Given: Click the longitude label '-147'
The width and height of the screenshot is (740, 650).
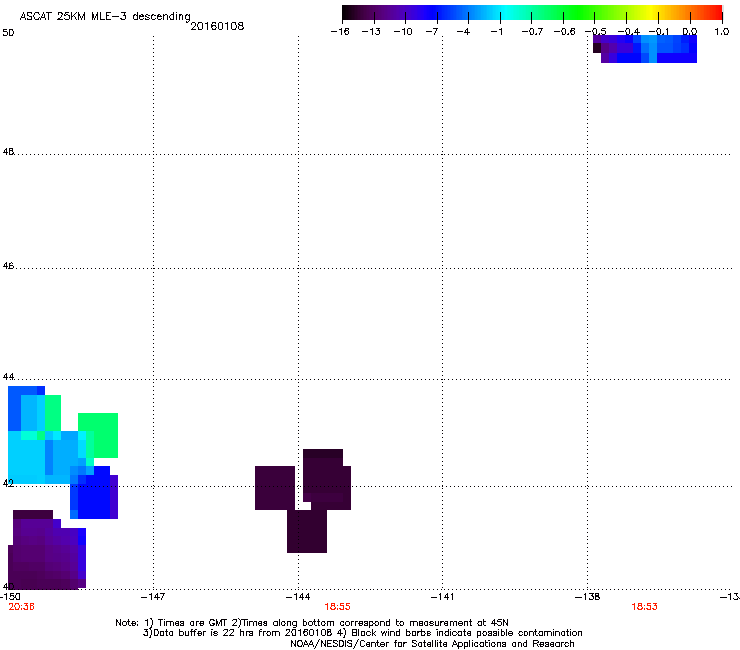Looking at the screenshot, I should [153, 597].
